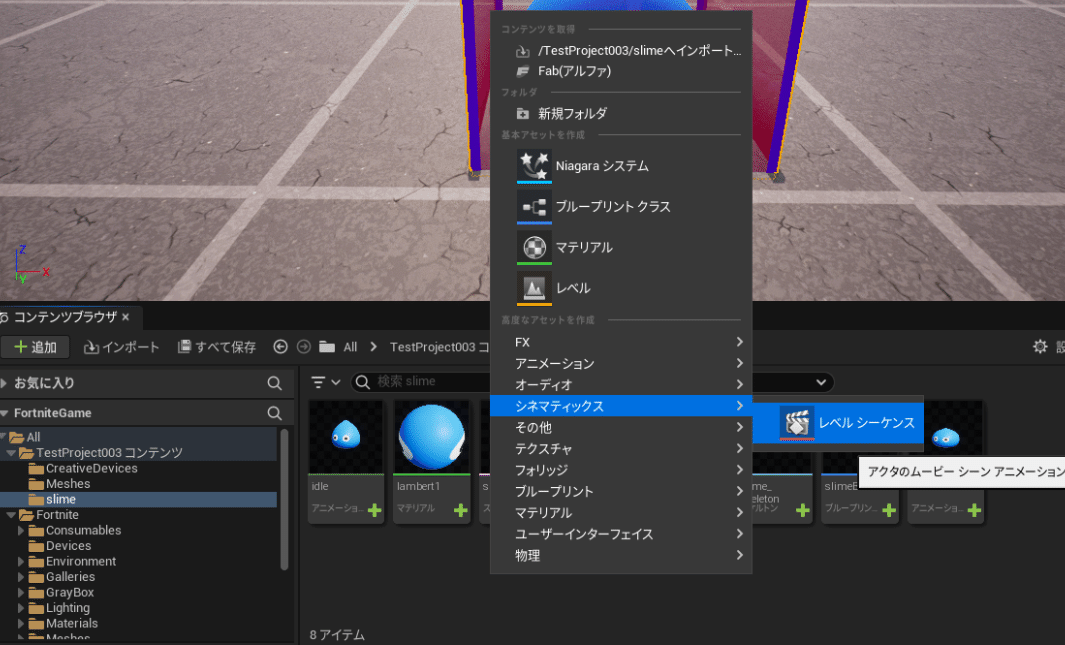Open the アニメーション submenu
This screenshot has width=1065, height=645.
620,363
